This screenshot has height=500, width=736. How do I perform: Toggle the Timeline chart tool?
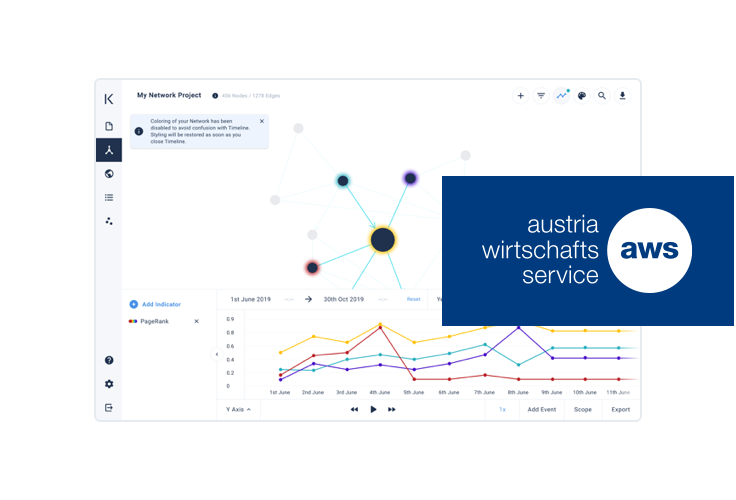point(561,96)
